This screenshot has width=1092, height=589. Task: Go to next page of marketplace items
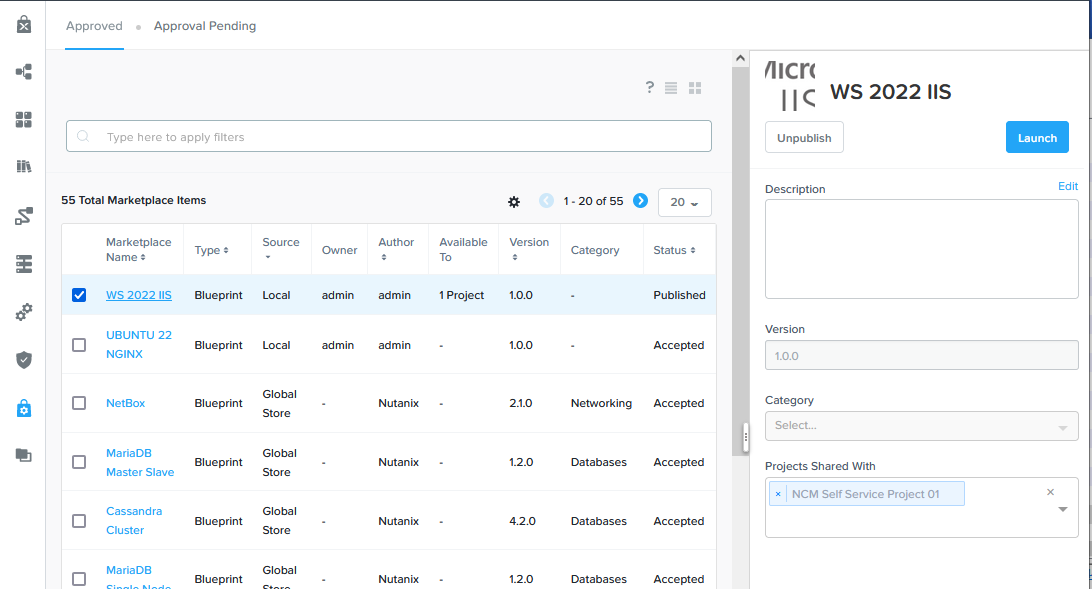(x=640, y=201)
